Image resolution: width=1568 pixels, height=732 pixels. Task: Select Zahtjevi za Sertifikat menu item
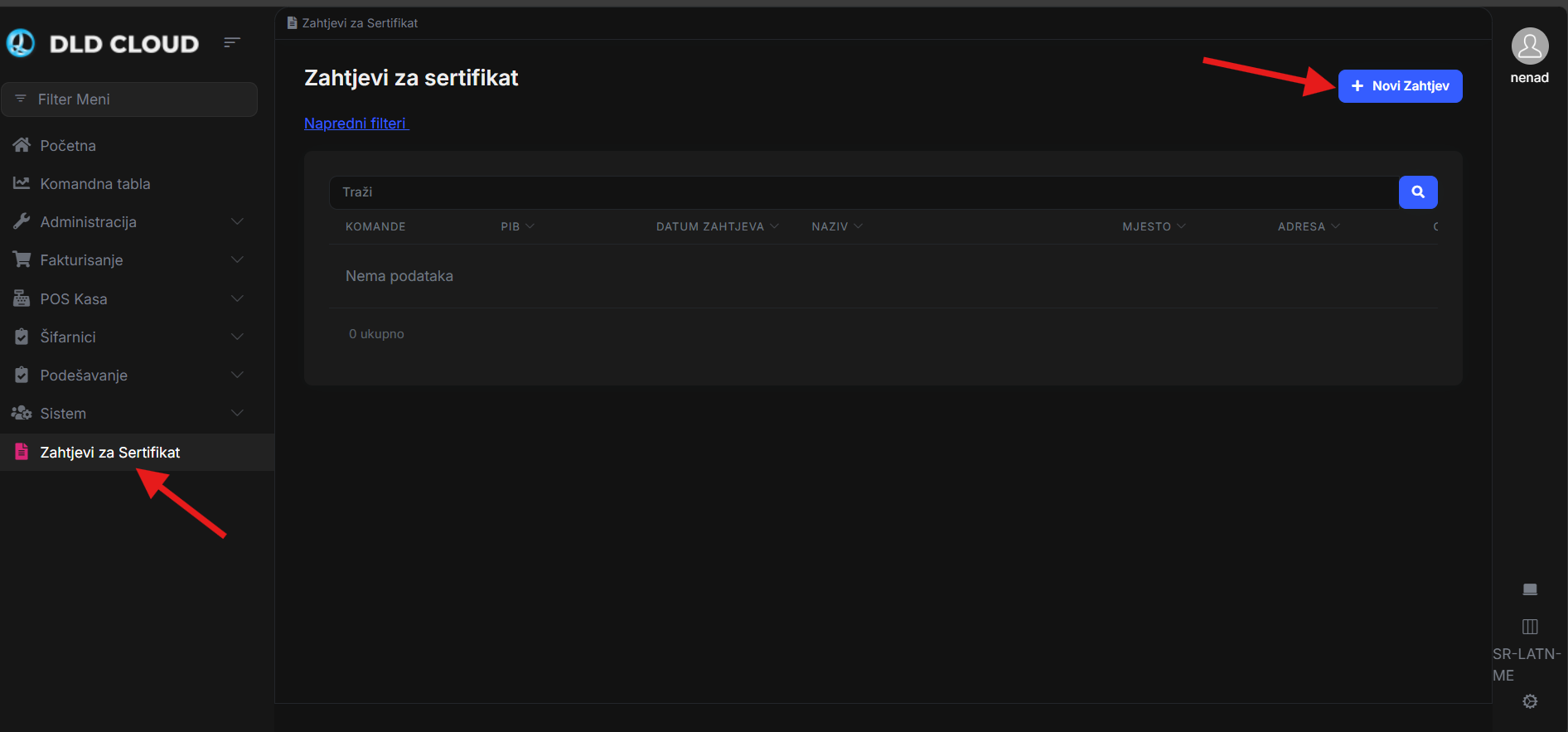pyautogui.click(x=137, y=452)
